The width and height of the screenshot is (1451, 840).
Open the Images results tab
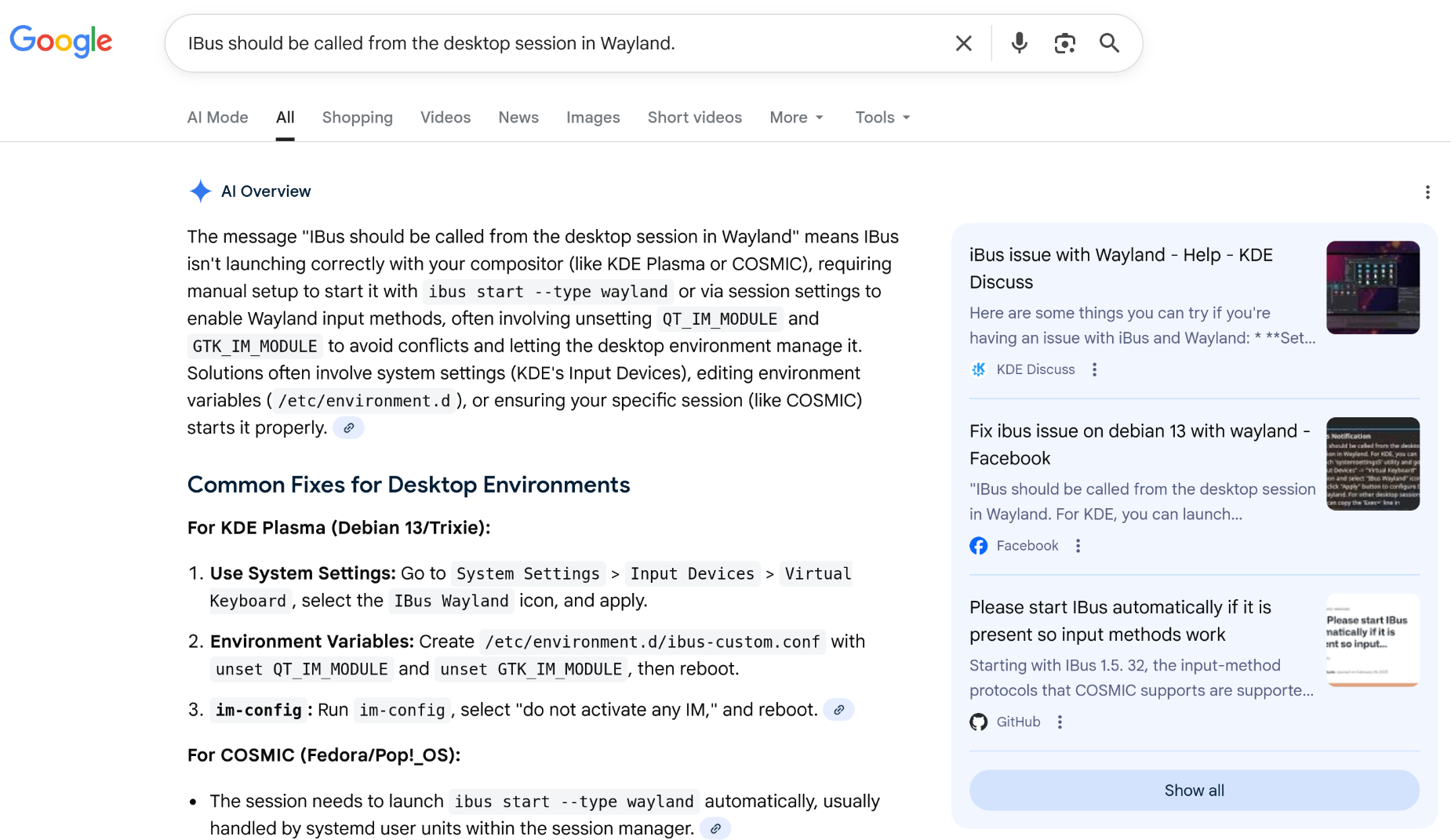pyautogui.click(x=593, y=117)
